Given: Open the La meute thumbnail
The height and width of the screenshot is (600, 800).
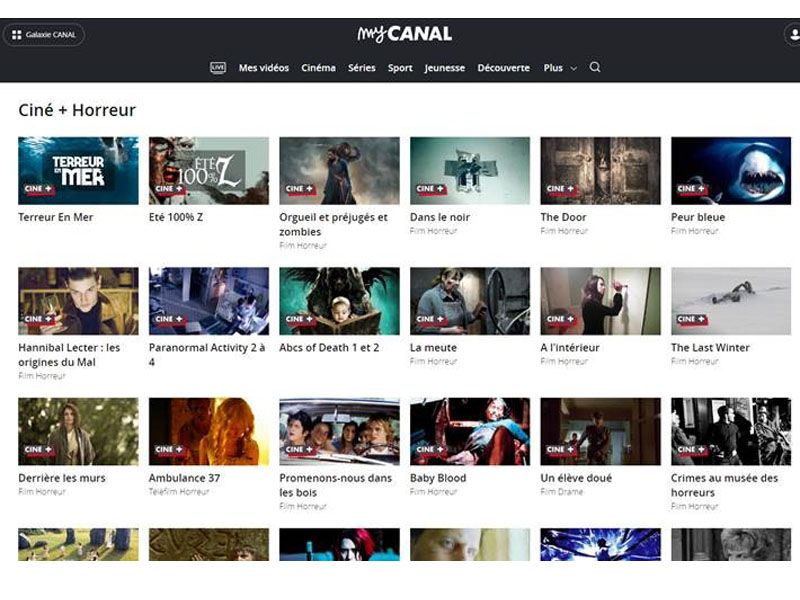Looking at the screenshot, I should pyautogui.click(x=470, y=301).
